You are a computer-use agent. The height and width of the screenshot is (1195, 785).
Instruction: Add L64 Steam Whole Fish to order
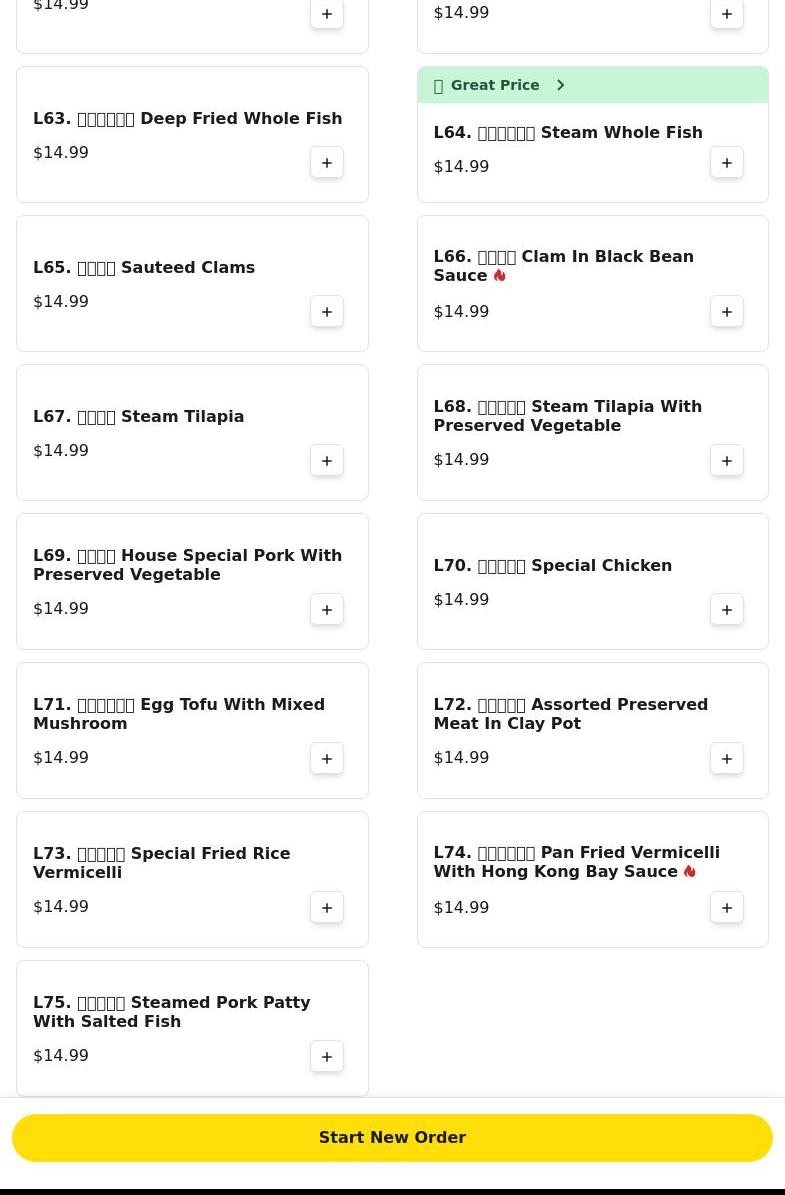click(x=727, y=163)
